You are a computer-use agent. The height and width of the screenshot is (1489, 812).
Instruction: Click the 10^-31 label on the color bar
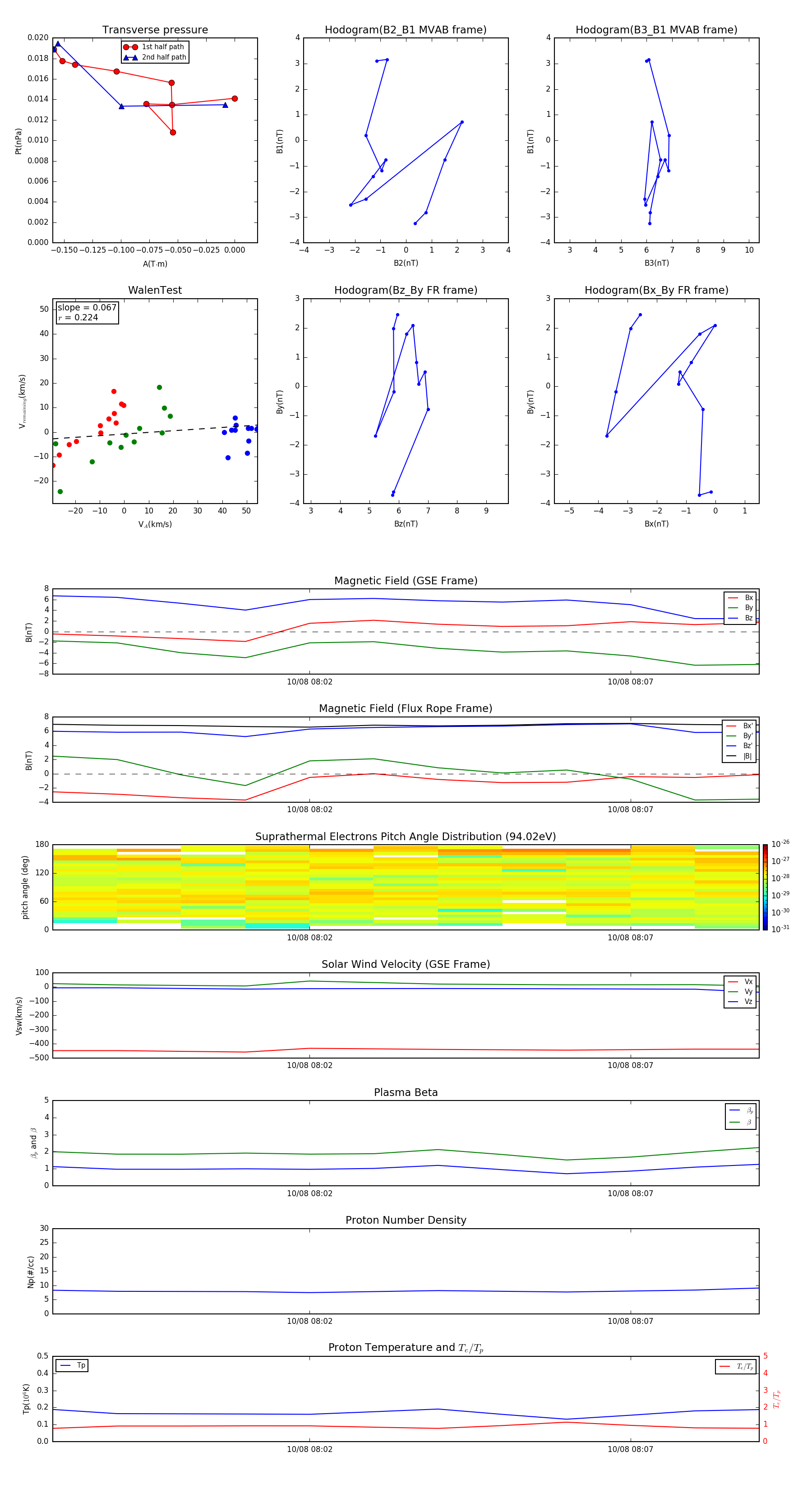pos(780,929)
